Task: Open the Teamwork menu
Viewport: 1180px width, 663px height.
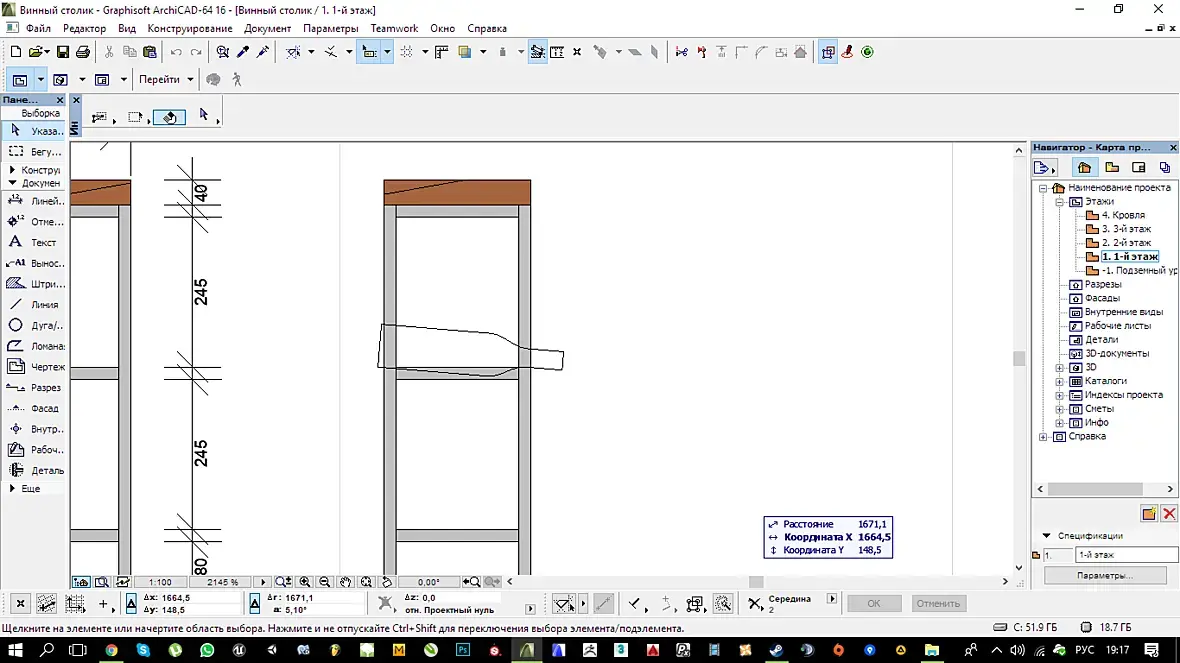Action: [x=394, y=28]
